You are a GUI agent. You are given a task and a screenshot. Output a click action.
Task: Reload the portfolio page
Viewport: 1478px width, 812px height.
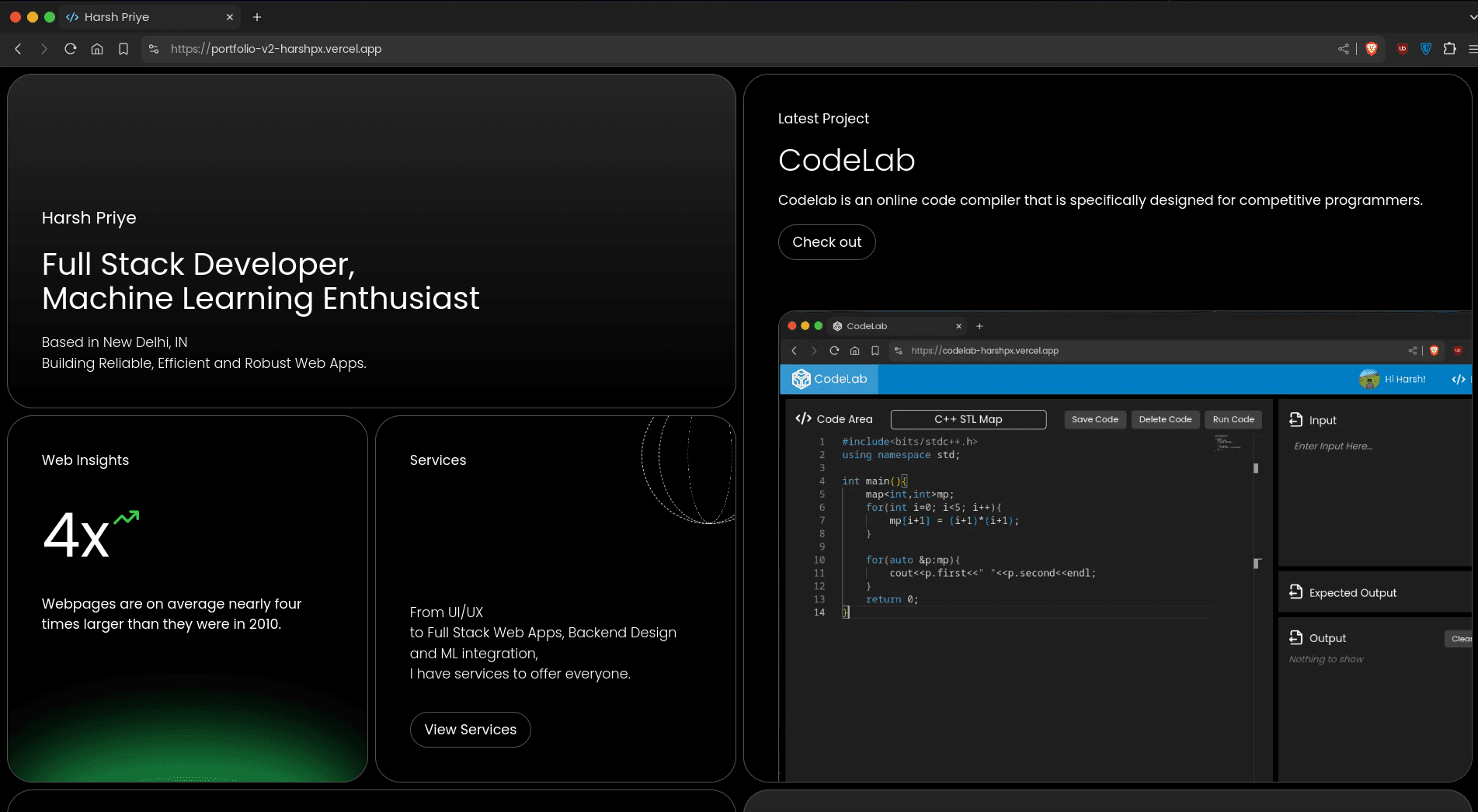point(70,49)
